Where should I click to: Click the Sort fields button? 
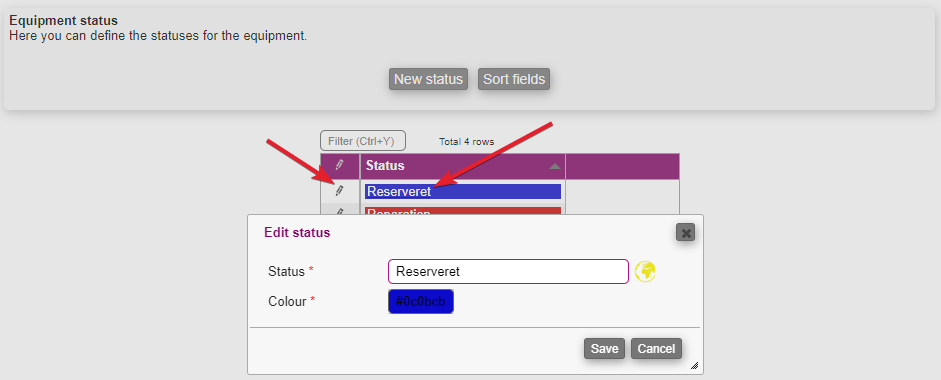(x=514, y=79)
